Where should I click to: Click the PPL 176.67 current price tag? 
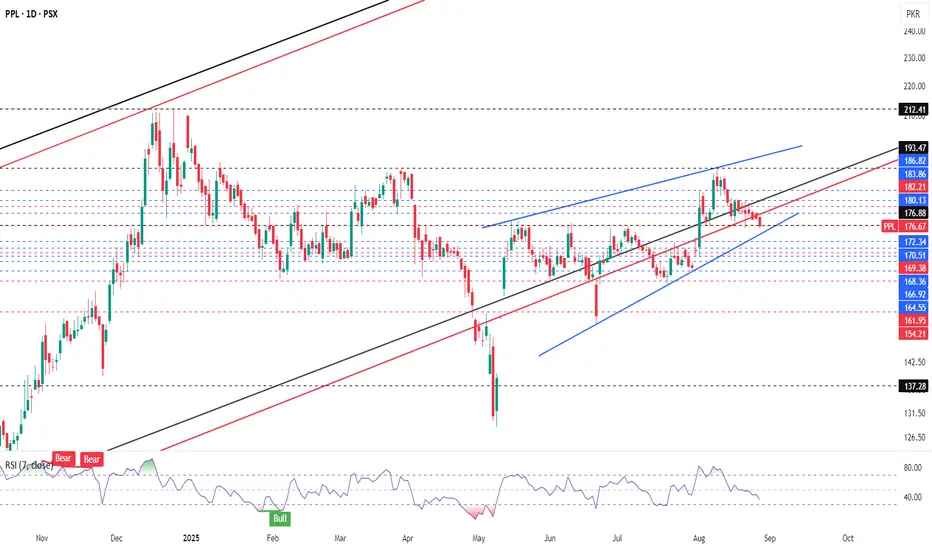click(x=905, y=227)
